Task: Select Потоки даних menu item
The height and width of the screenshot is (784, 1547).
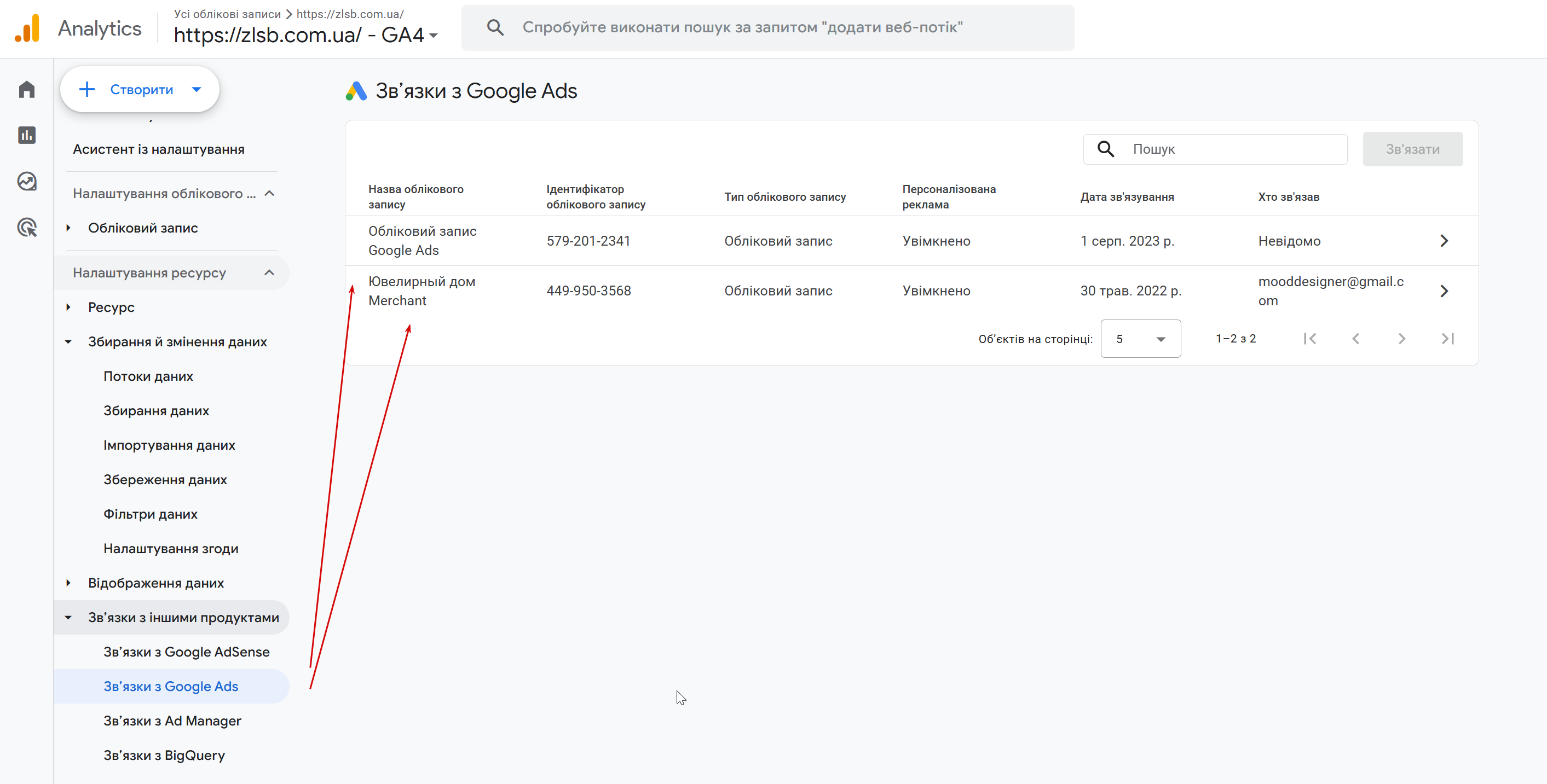Action: 148,376
